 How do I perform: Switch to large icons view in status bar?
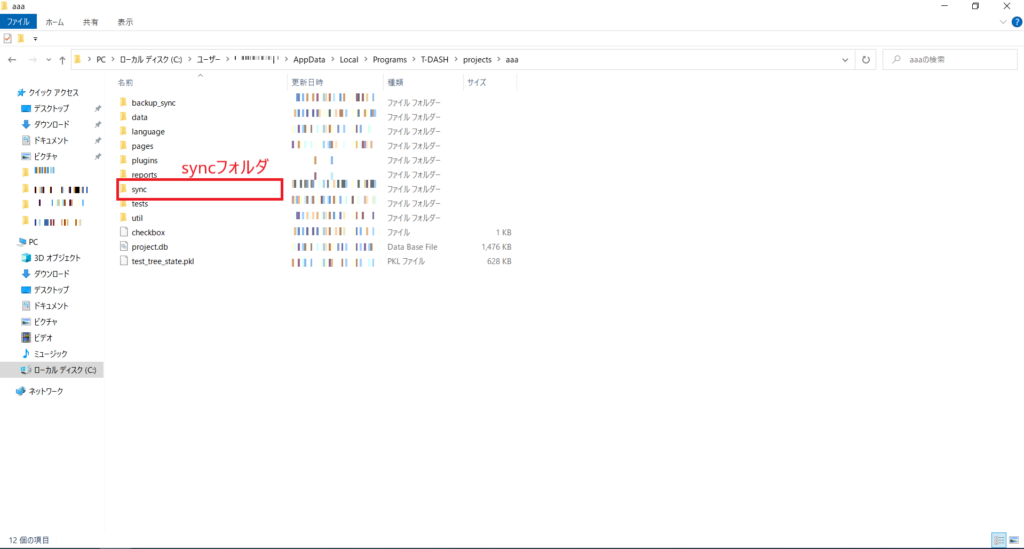pyautogui.click(x=1014, y=540)
